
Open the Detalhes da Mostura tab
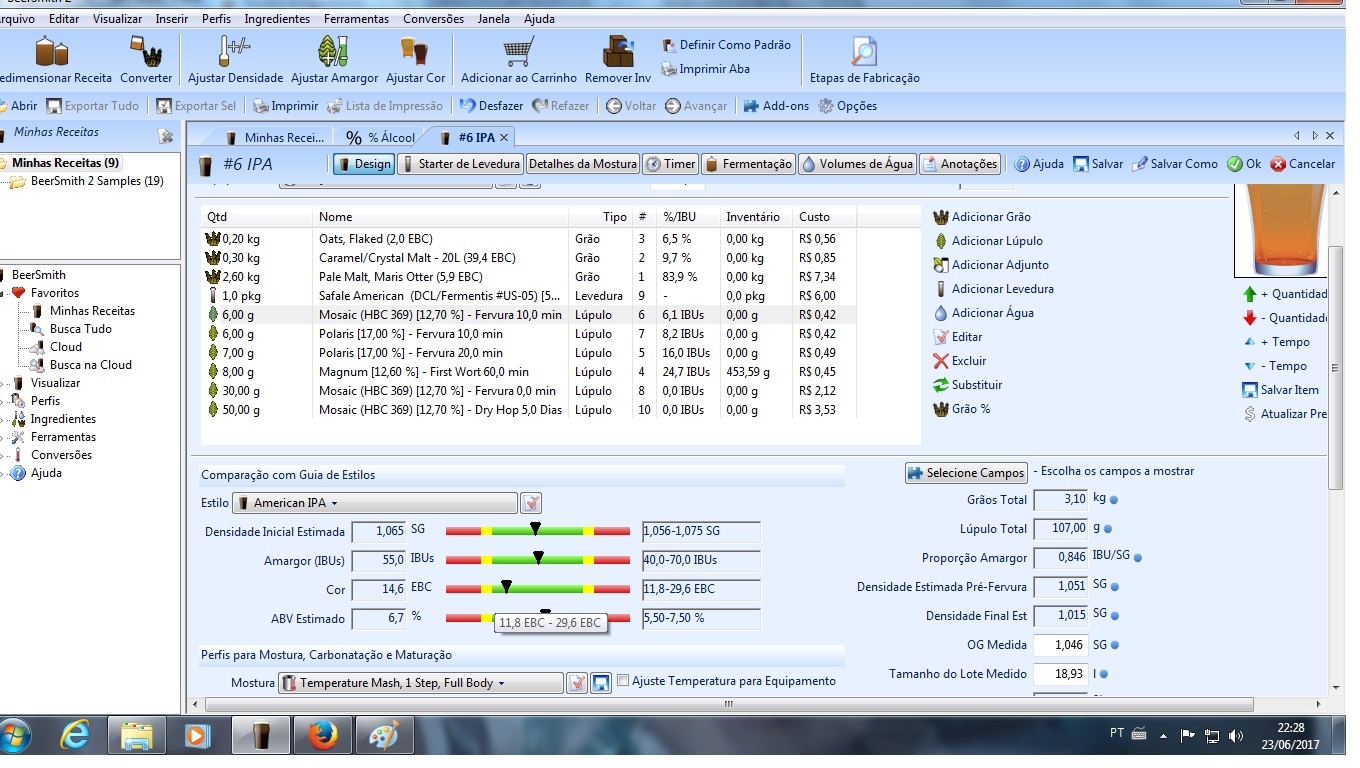coord(582,164)
